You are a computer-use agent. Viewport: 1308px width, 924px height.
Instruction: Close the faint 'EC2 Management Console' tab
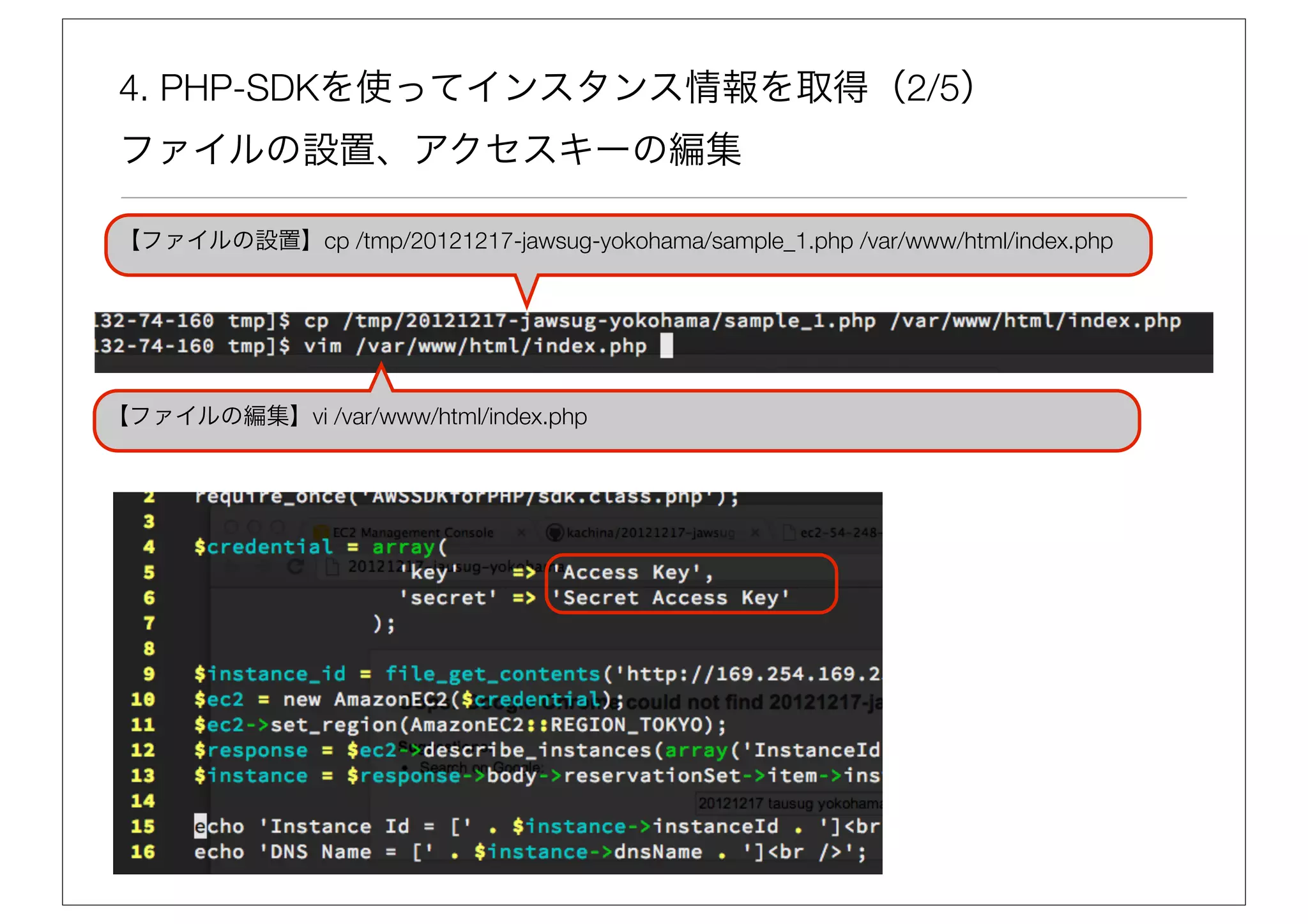521,533
